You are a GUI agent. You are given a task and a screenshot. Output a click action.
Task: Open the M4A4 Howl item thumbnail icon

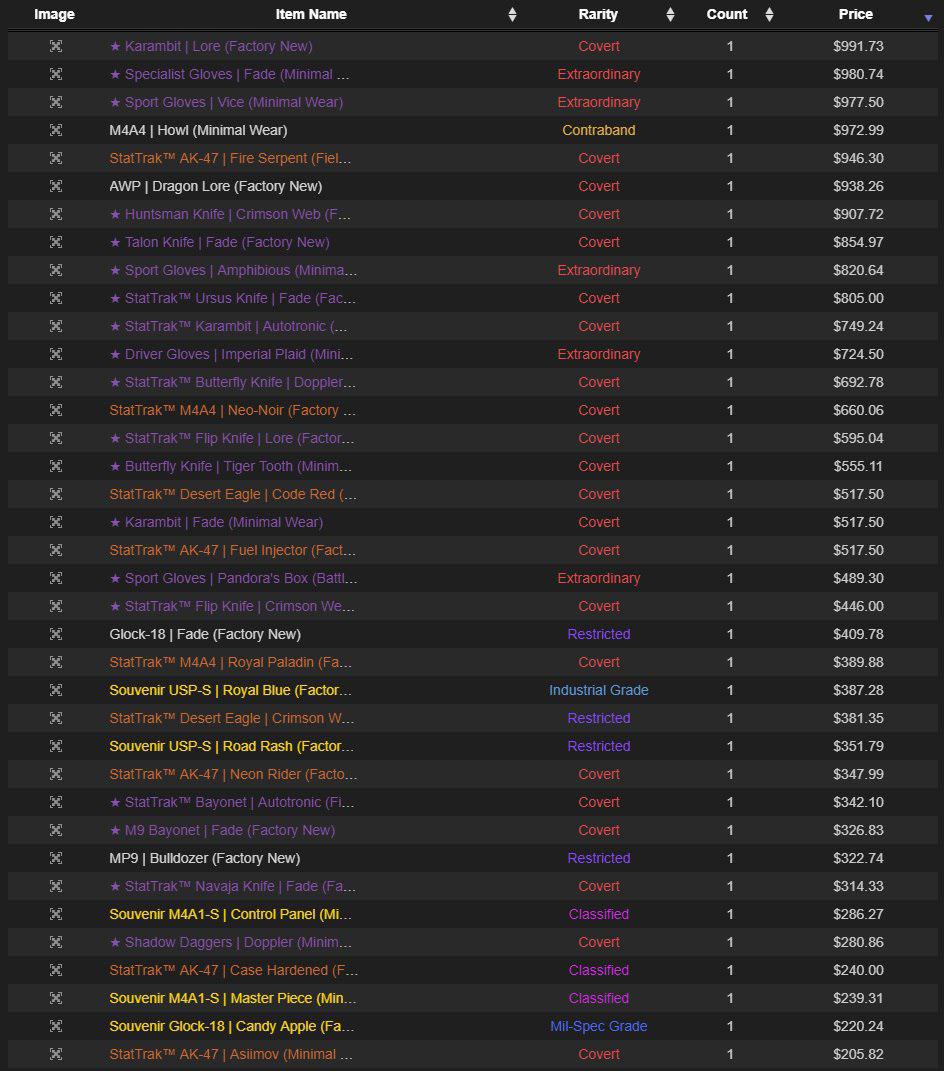[x=56, y=130]
